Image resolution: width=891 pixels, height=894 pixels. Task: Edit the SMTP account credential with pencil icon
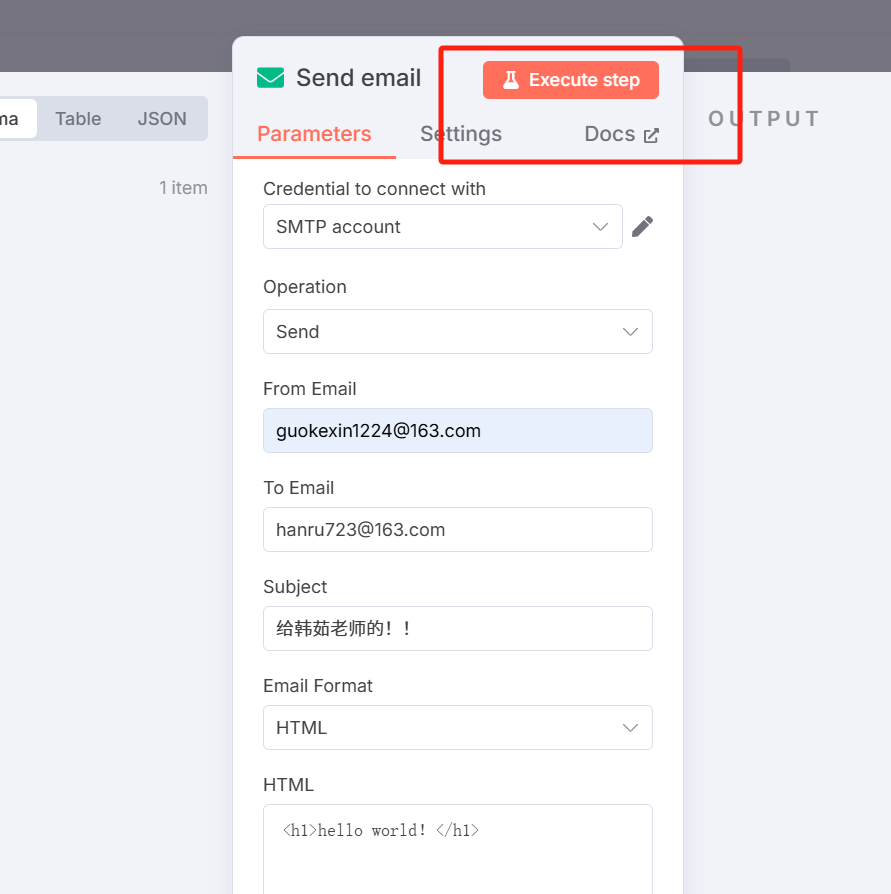(642, 226)
